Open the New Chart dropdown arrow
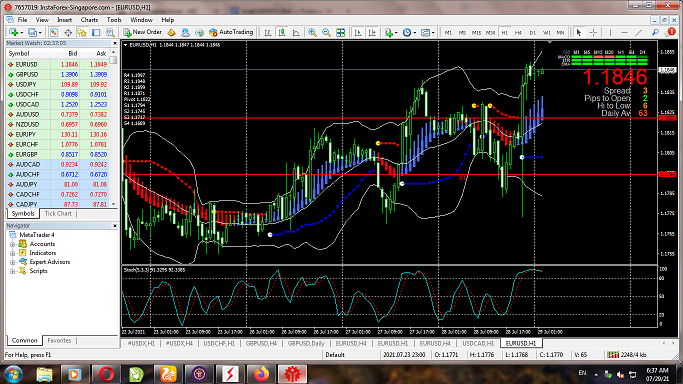 click(21, 33)
